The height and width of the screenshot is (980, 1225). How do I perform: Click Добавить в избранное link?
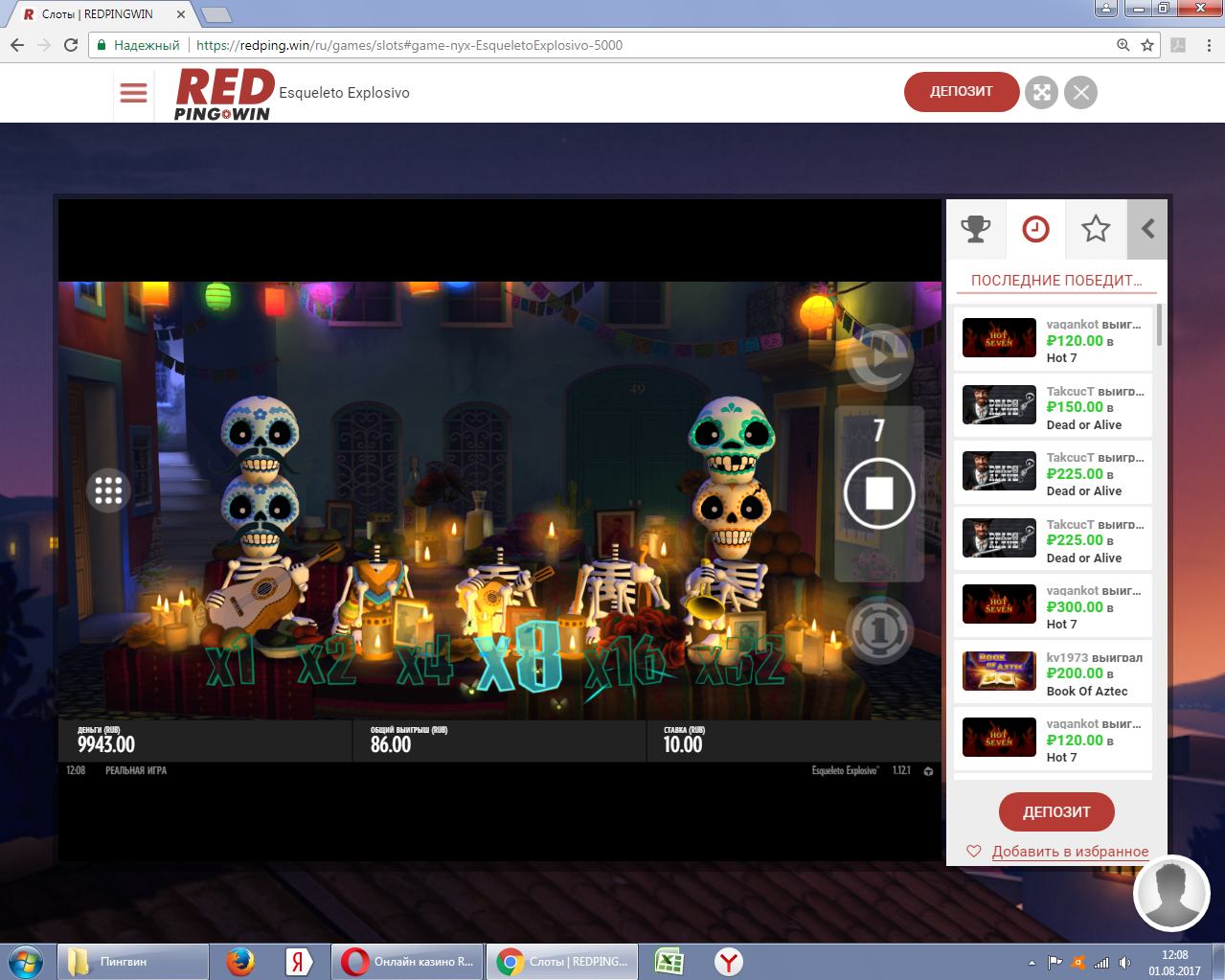coord(1070,852)
